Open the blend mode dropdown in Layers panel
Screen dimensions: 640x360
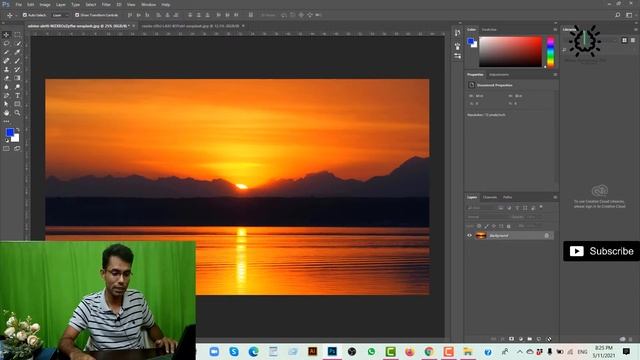[x=488, y=217]
